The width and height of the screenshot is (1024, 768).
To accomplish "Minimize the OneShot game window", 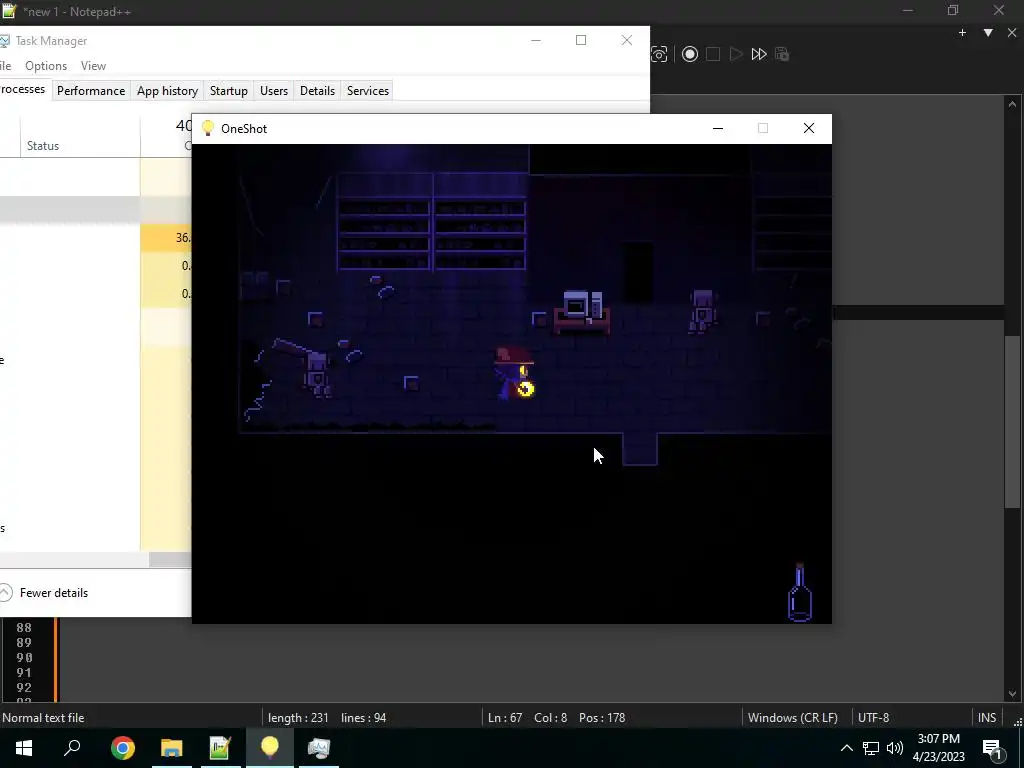I will [718, 128].
